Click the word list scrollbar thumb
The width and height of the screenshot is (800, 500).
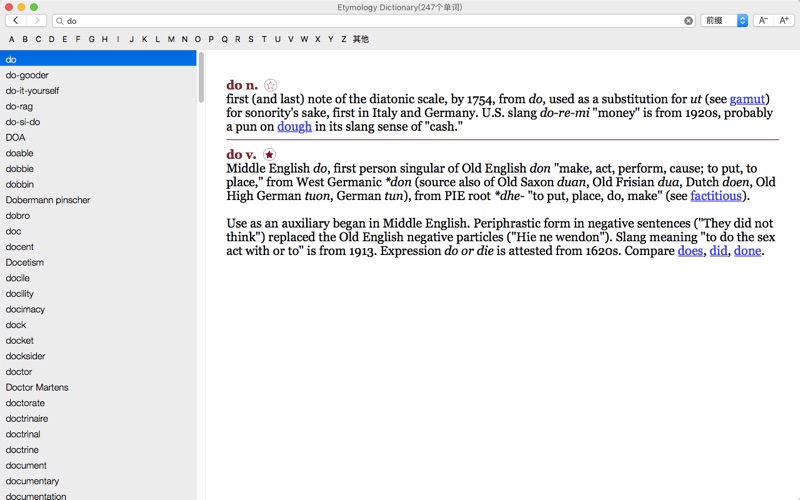point(201,78)
